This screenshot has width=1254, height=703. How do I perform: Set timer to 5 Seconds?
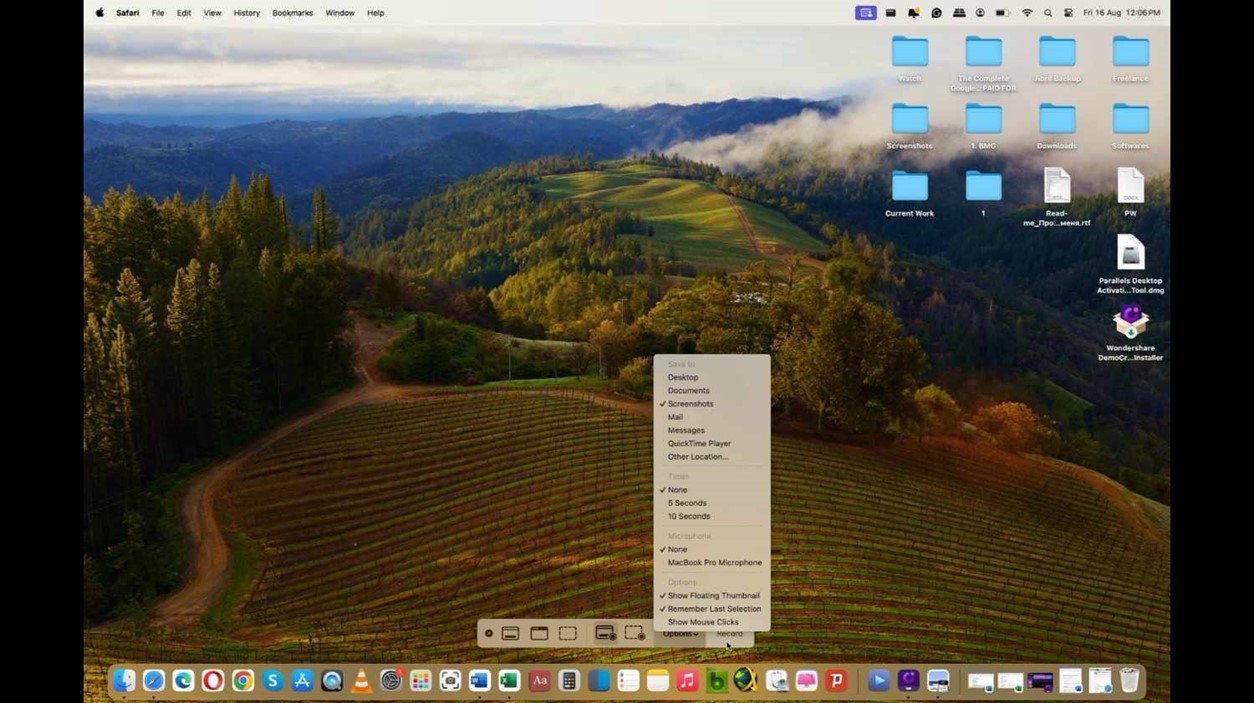pyautogui.click(x=687, y=503)
